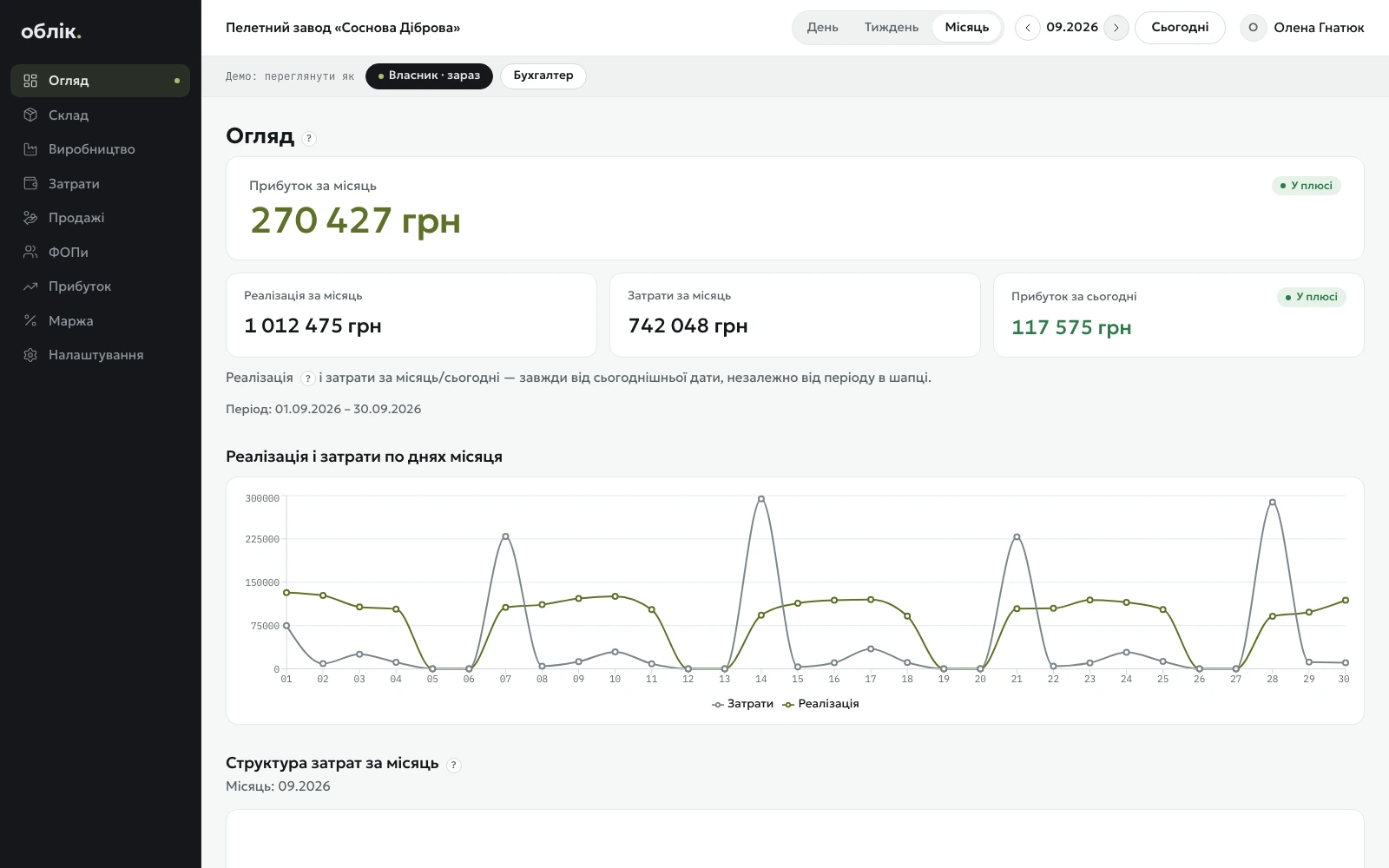
Task: Click the Продажі sales icon
Action: 30,218
